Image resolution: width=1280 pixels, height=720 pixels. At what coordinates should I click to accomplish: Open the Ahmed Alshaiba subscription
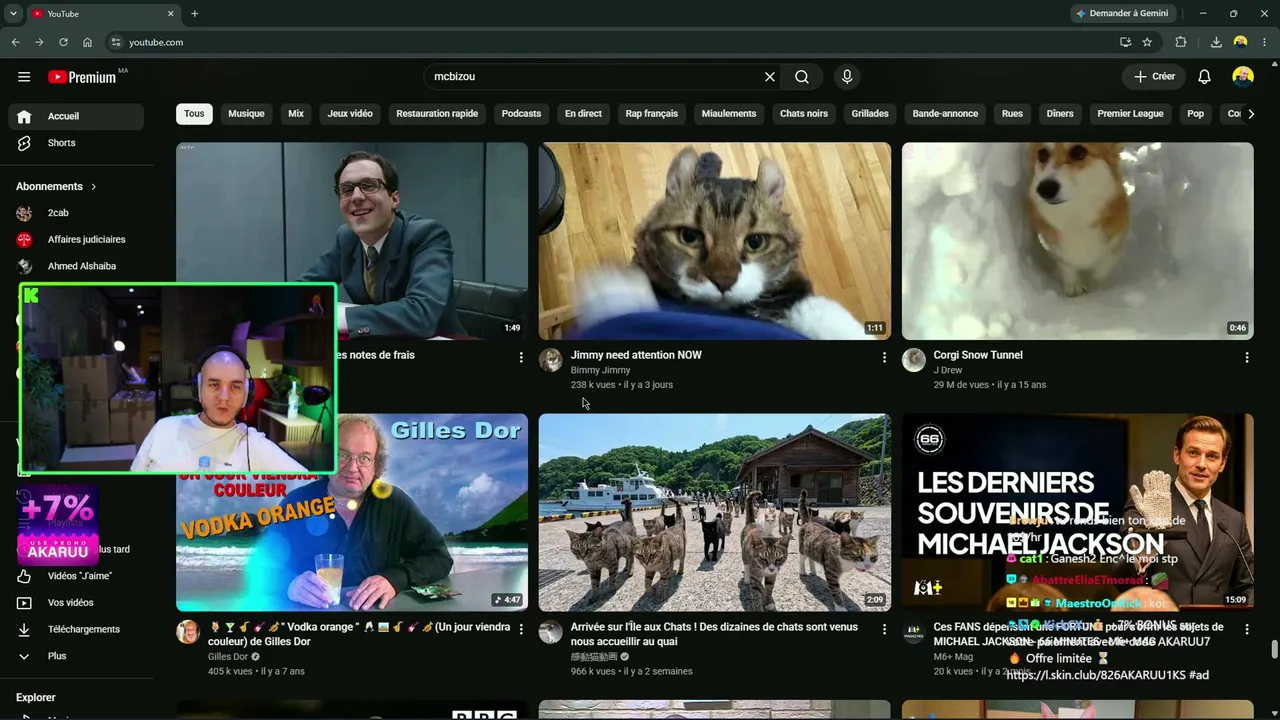76,266
